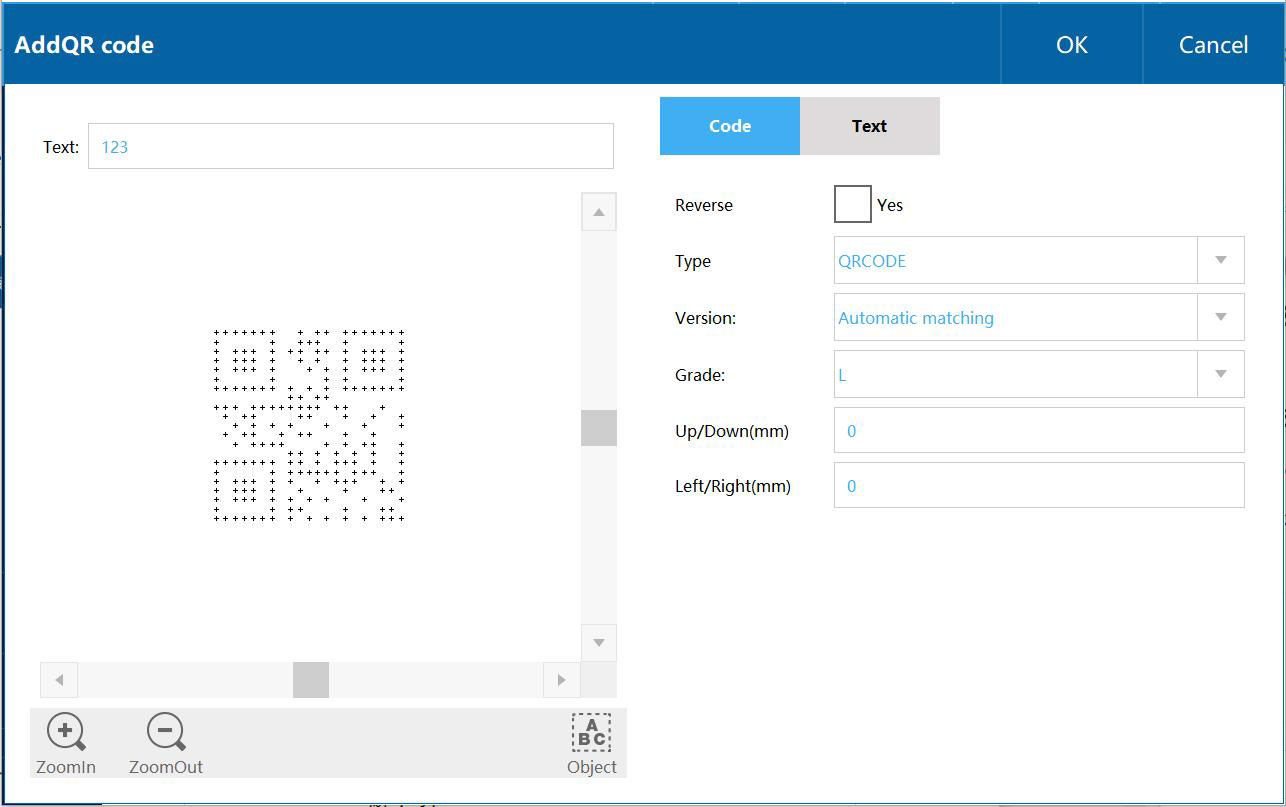Tick the Reverse Yes checkbox
Screen dimensions: 1286x807
pos(852,204)
